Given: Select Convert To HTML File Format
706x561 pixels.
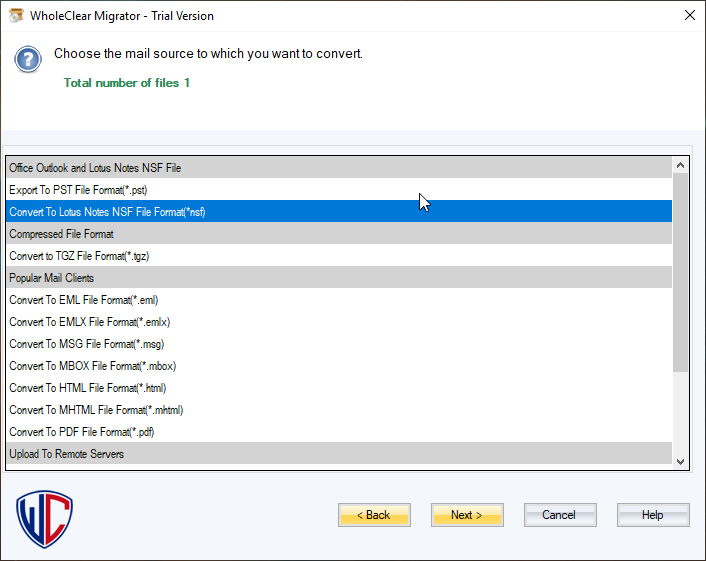Looking at the screenshot, I should (339, 388).
